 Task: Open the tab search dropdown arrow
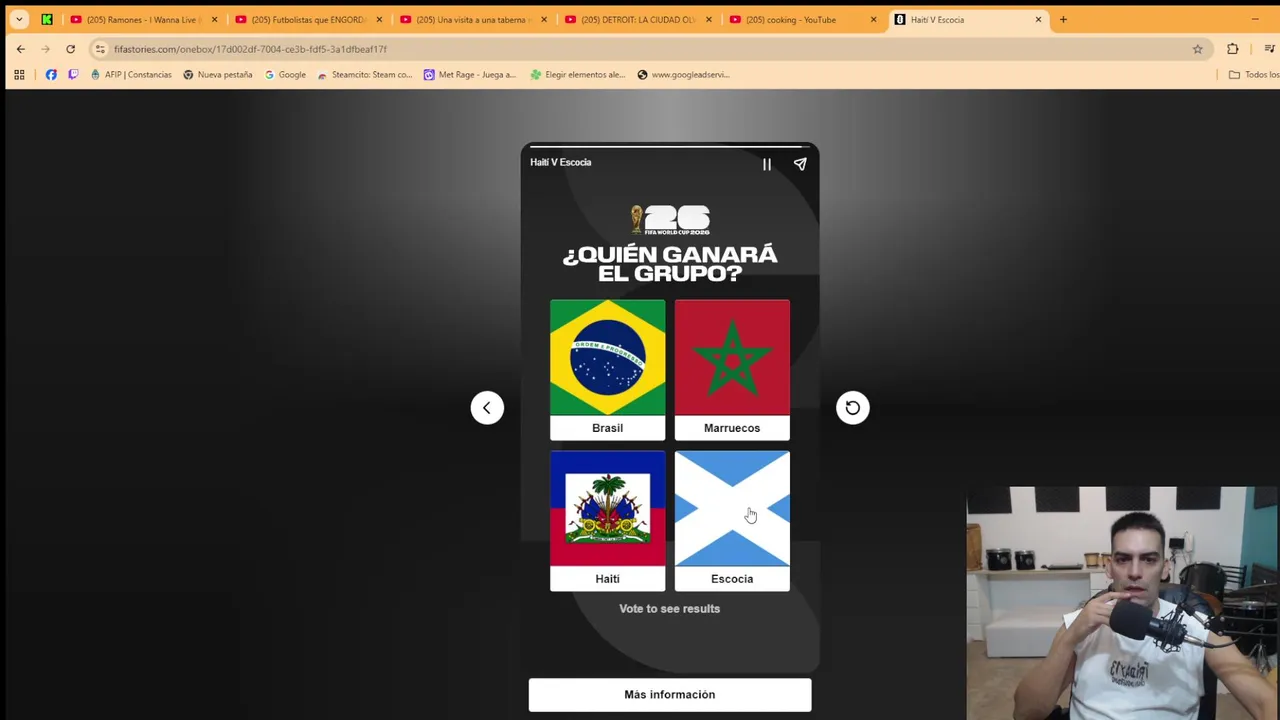19,20
